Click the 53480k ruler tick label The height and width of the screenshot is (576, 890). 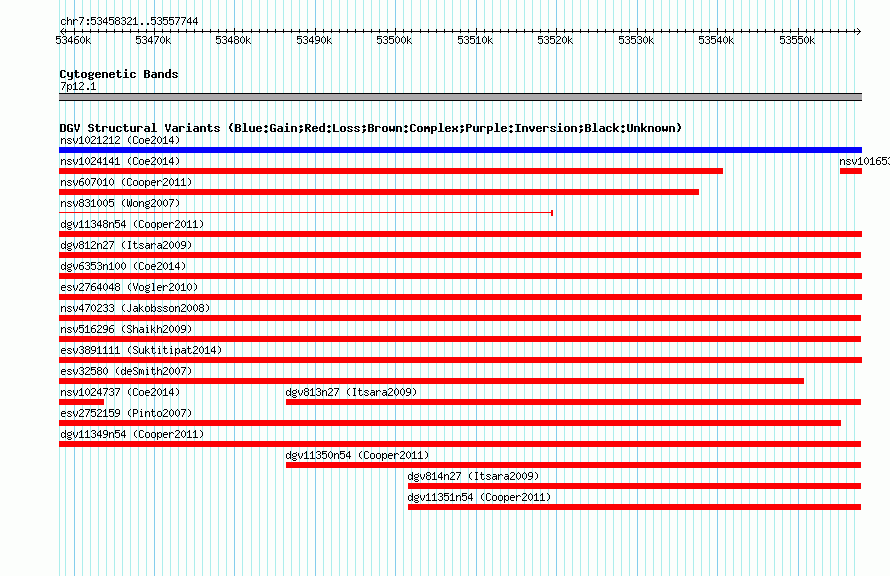(233, 40)
